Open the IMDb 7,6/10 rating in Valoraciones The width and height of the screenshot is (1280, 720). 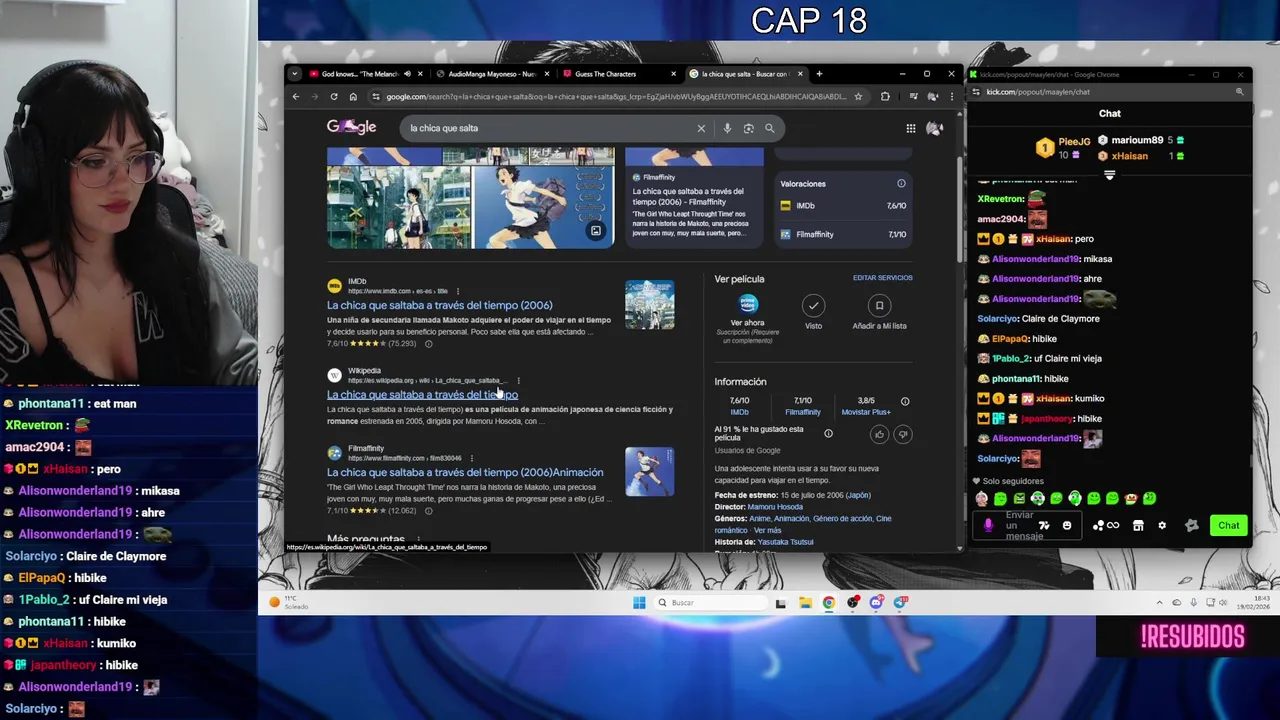click(x=845, y=206)
